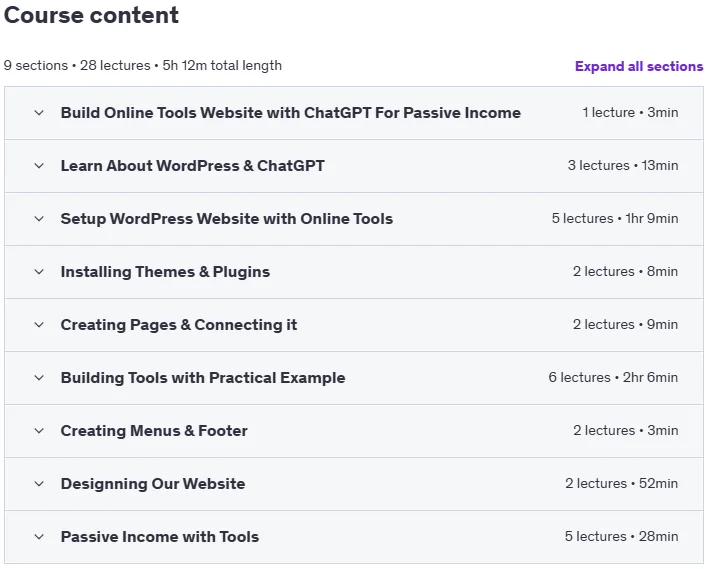Expand chevron beside Build Online Tools Website section
This screenshot has width=710, height=569.
pos(39,113)
